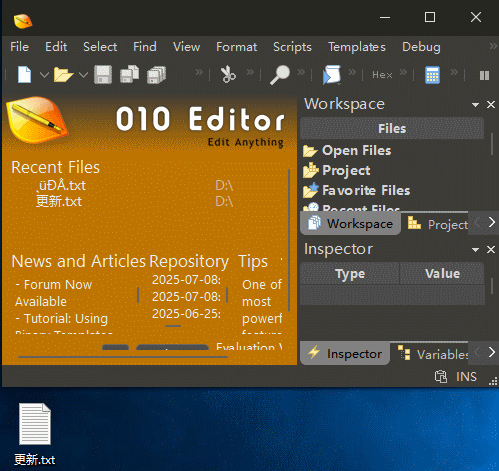
Task: Click the Favorite Files star folder icon
Action: tap(311, 190)
